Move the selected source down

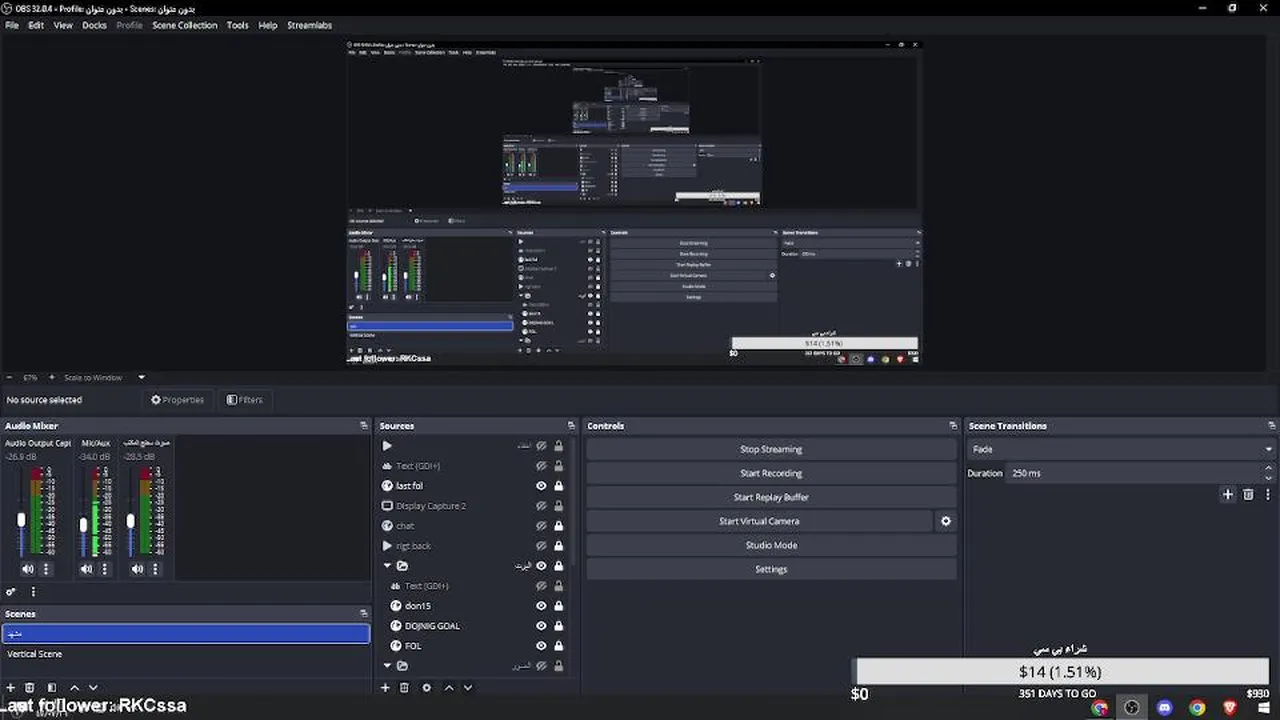pyautogui.click(x=467, y=688)
